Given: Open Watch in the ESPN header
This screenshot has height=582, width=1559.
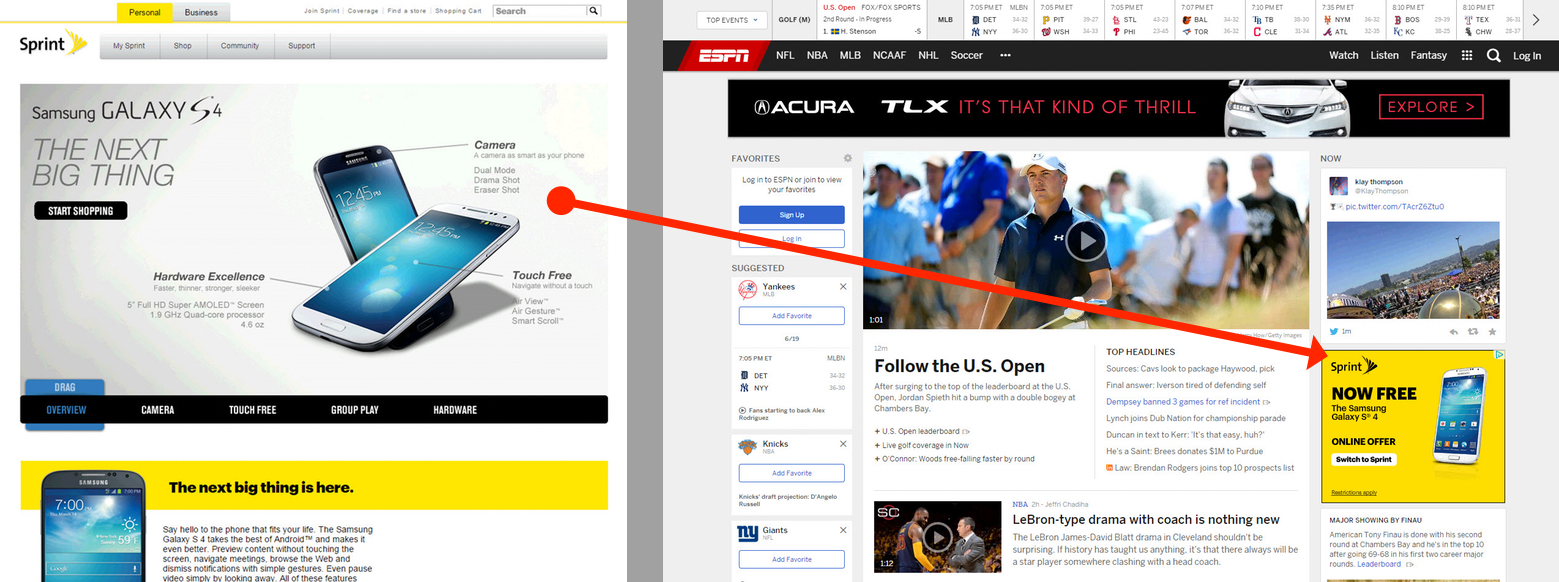Looking at the screenshot, I should 1343,56.
